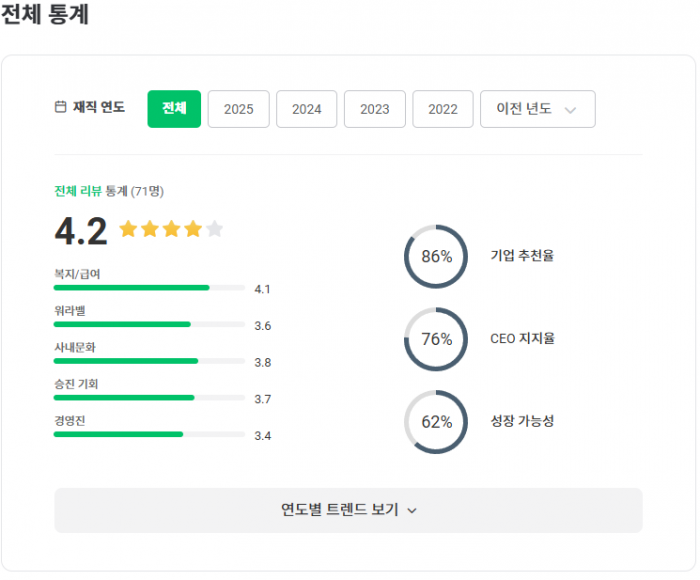Click the 워라밸 rating bar

(x=149, y=324)
